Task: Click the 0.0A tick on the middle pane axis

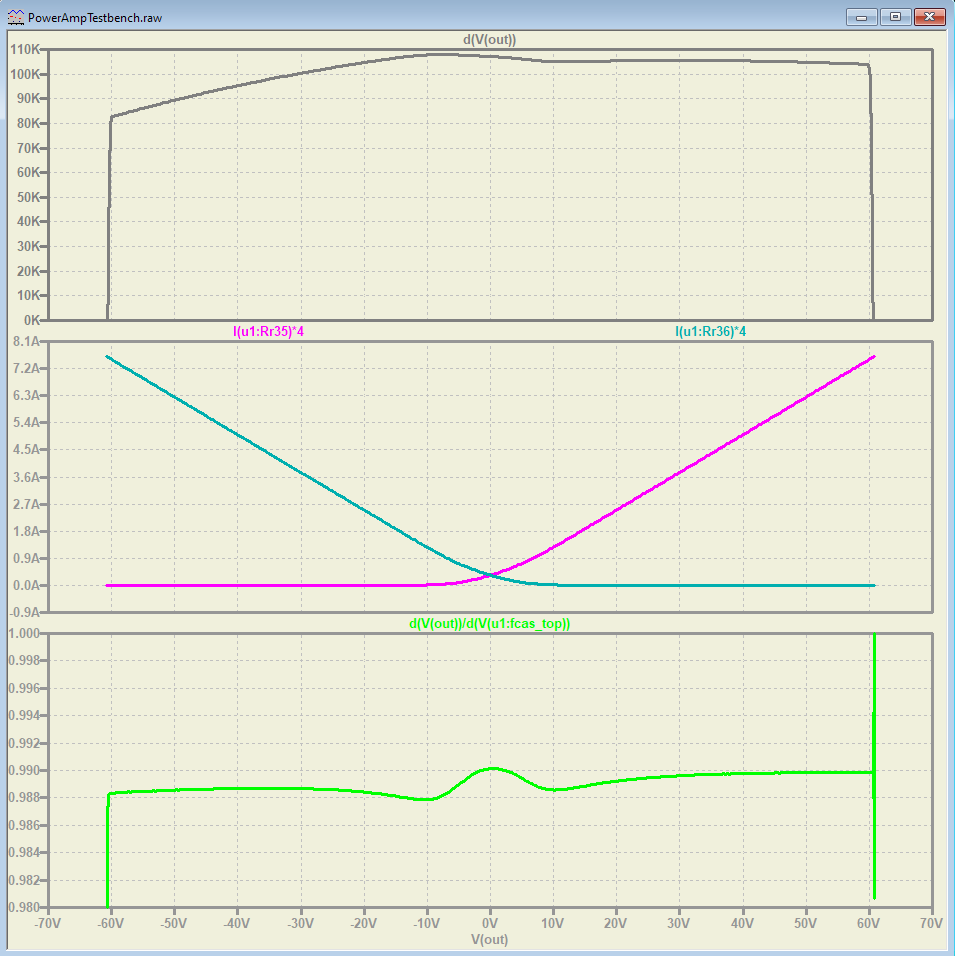Action: click(x=26, y=585)
